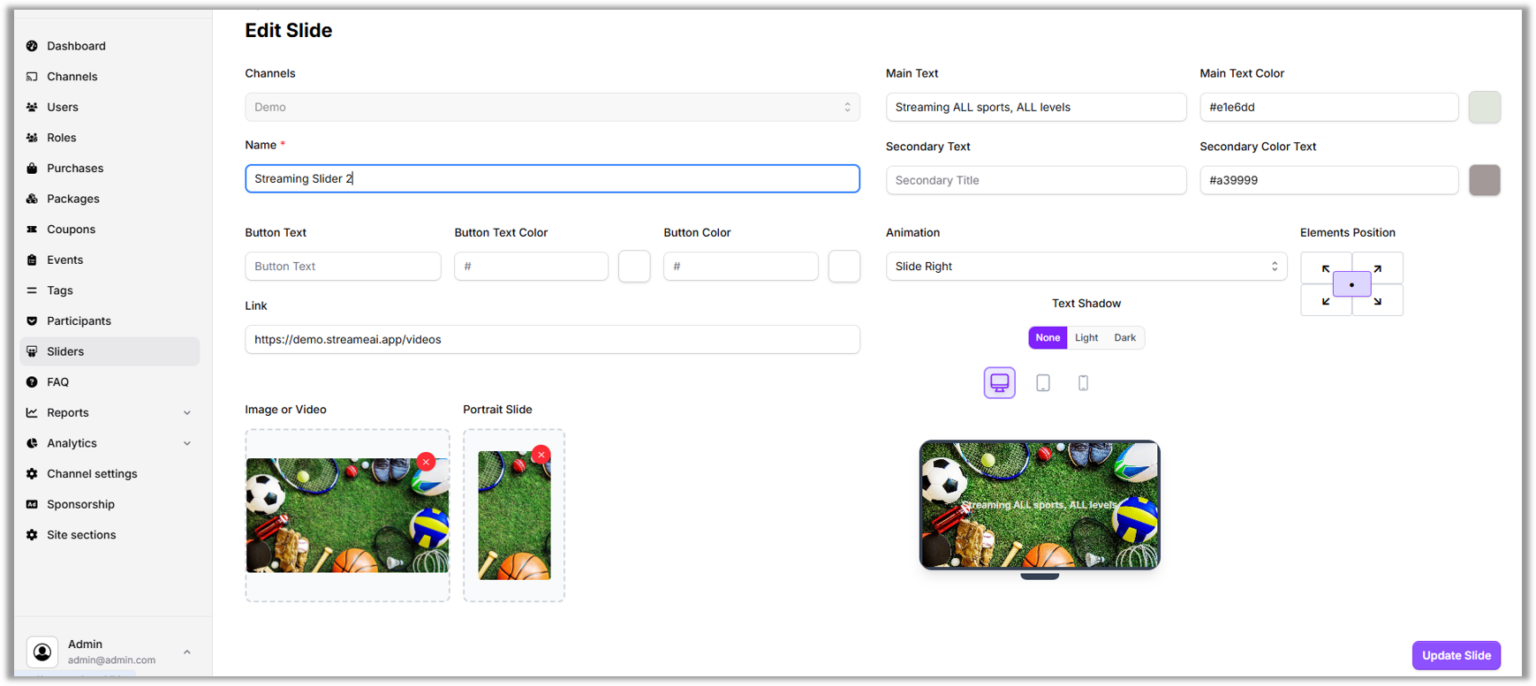Switch preview to tablet device icon

(1043, 383)
